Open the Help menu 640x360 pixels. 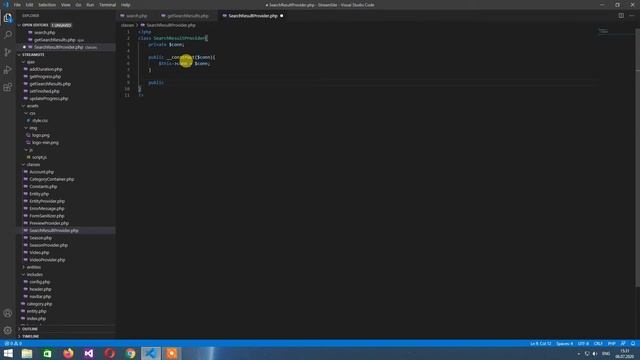pyautogui.click(x=125, y=5)
